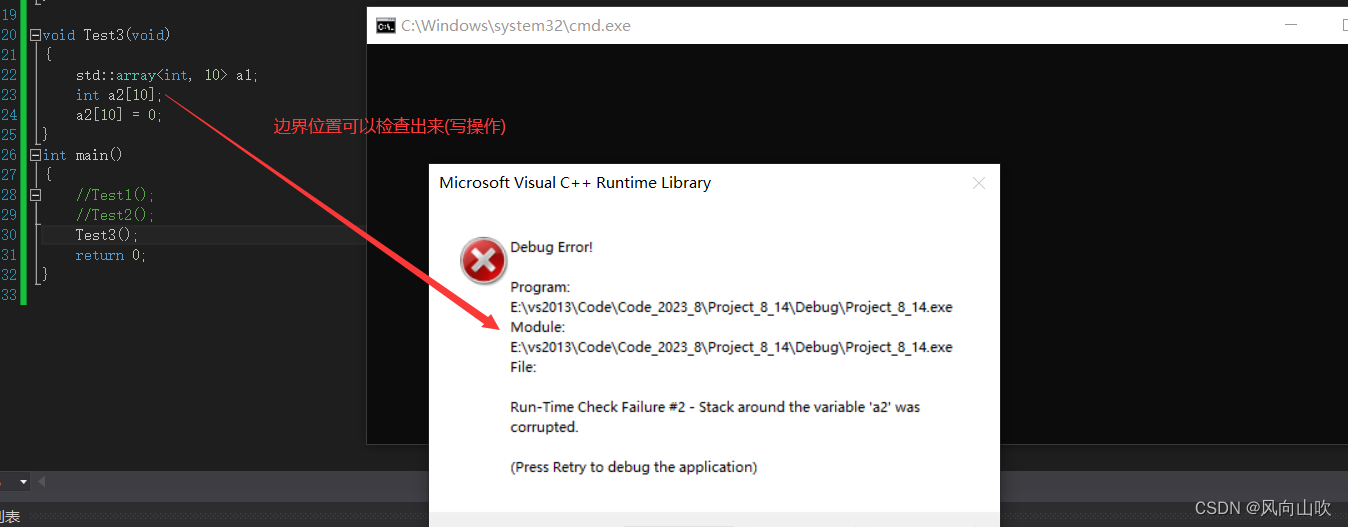Collapse the commented //Test1 block toggle
The width and height of the screenshot is (1348, 527).
pos(36,195)
